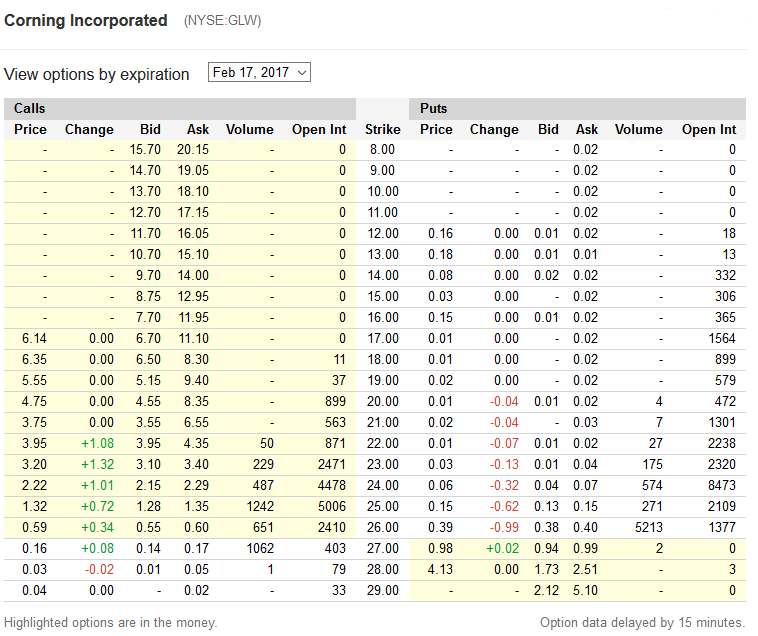Viewport: 758px width, 636px height.
Task: Select call open interest 563
Action: [x=335, y=423]
